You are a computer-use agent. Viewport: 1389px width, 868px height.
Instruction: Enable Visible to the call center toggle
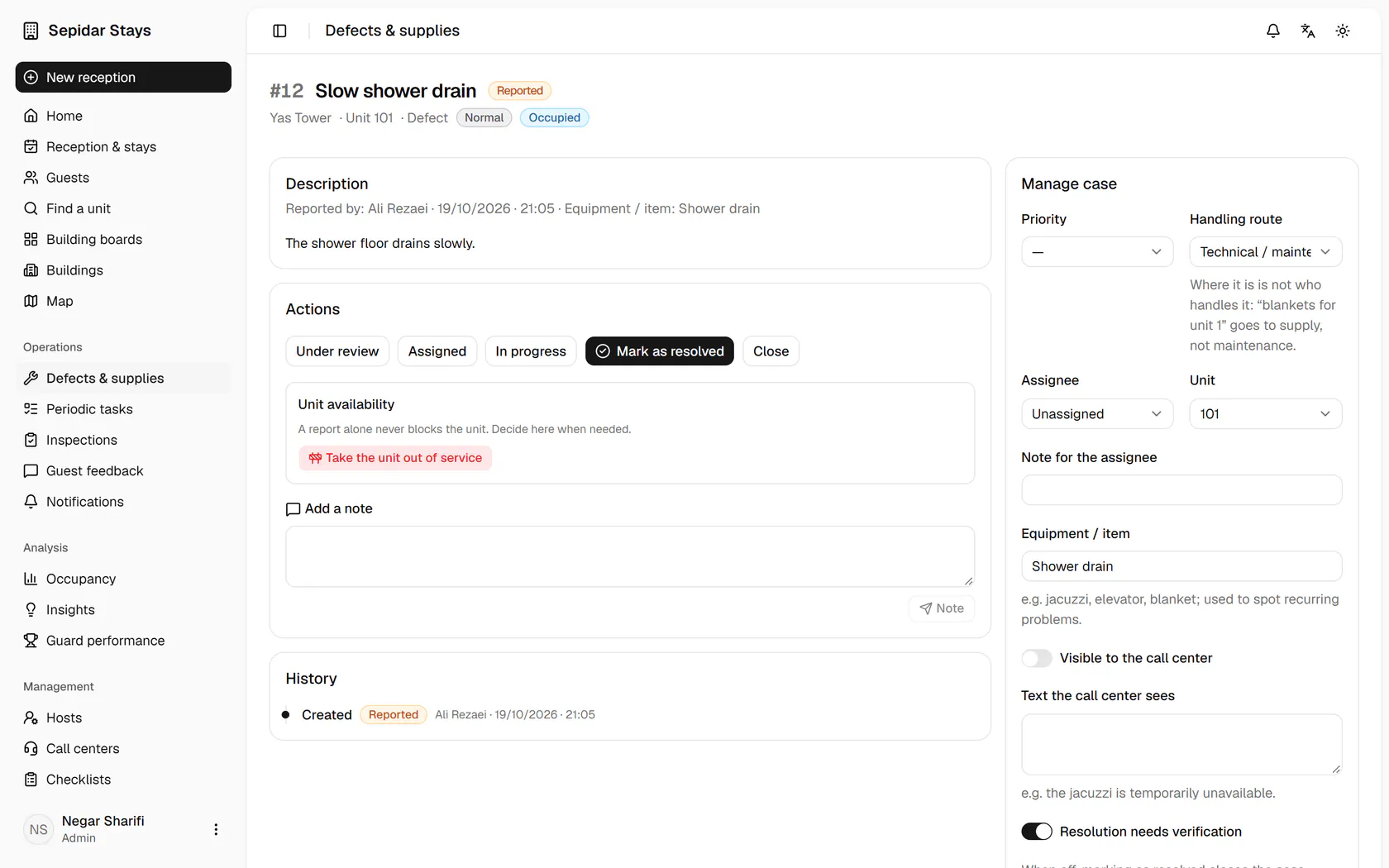(1036, 658)
